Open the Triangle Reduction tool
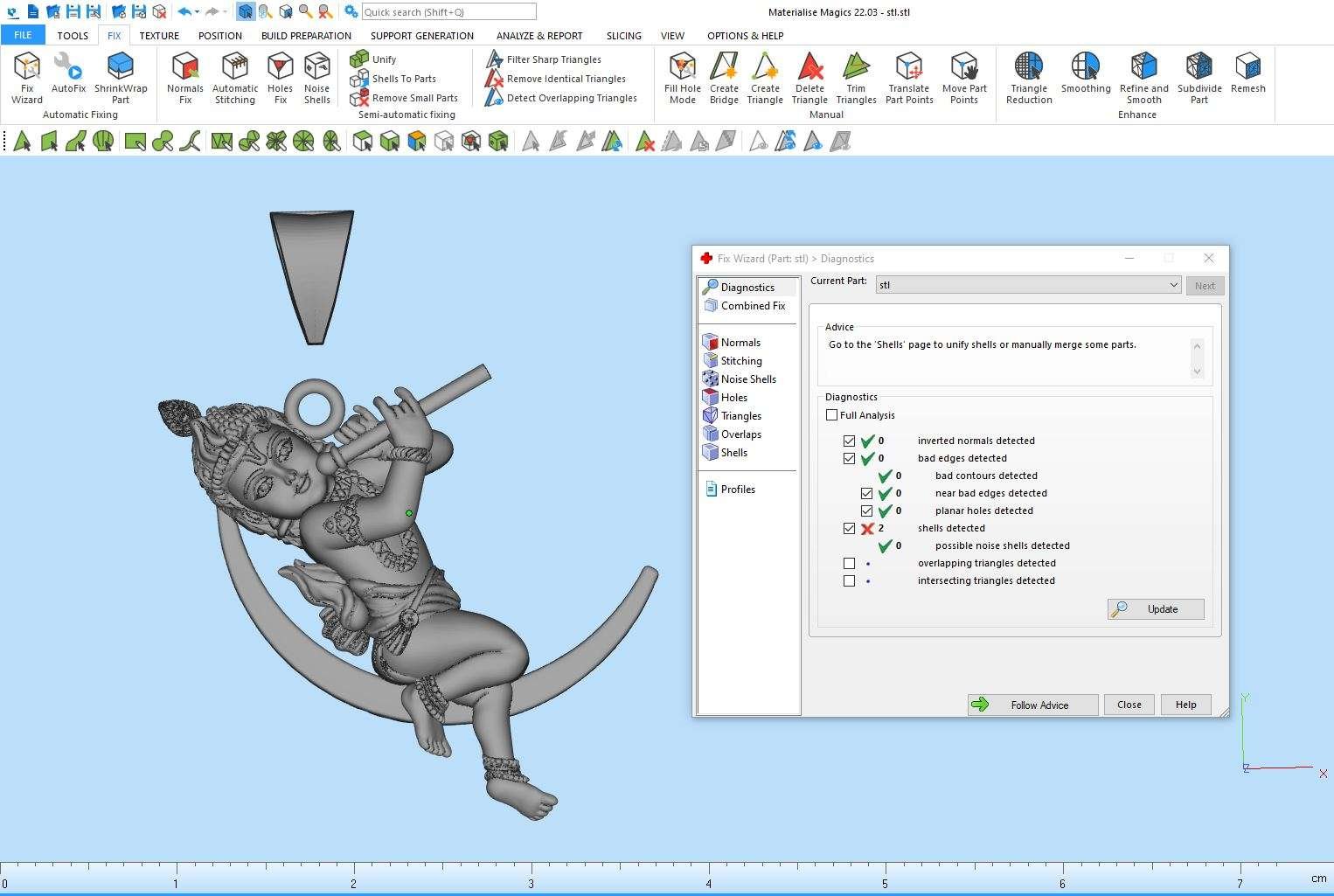Viewport: 1334px width, 896px height. 1029,77
